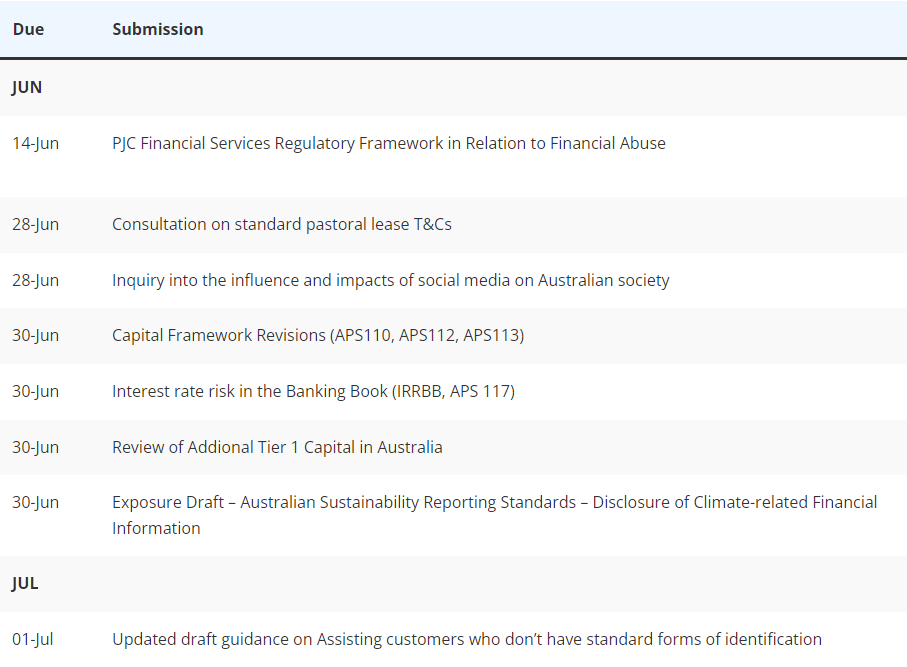Select the JUN month group row

[x=454, y=87]
